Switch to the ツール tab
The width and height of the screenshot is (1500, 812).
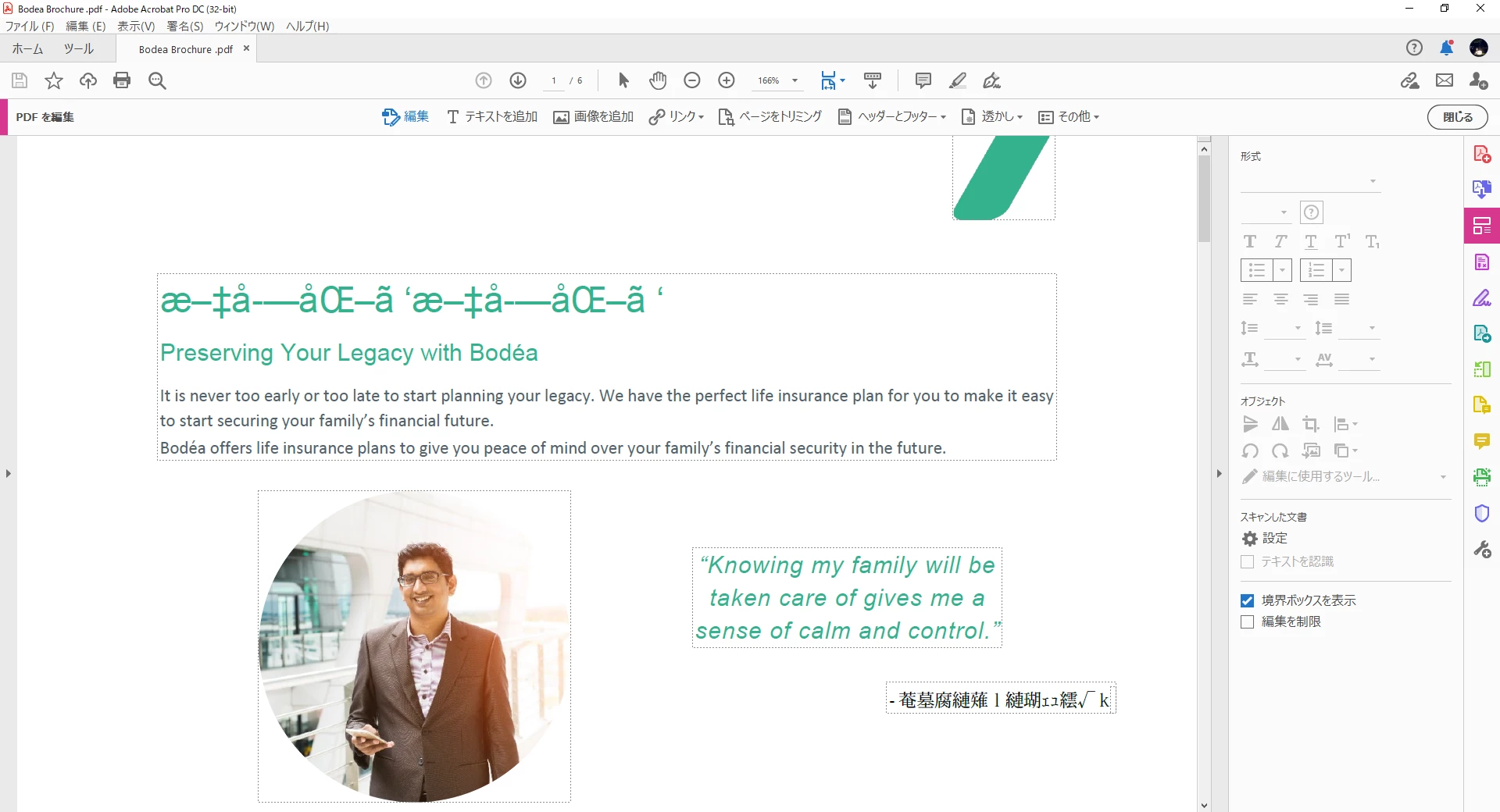[x=79, y=48]
